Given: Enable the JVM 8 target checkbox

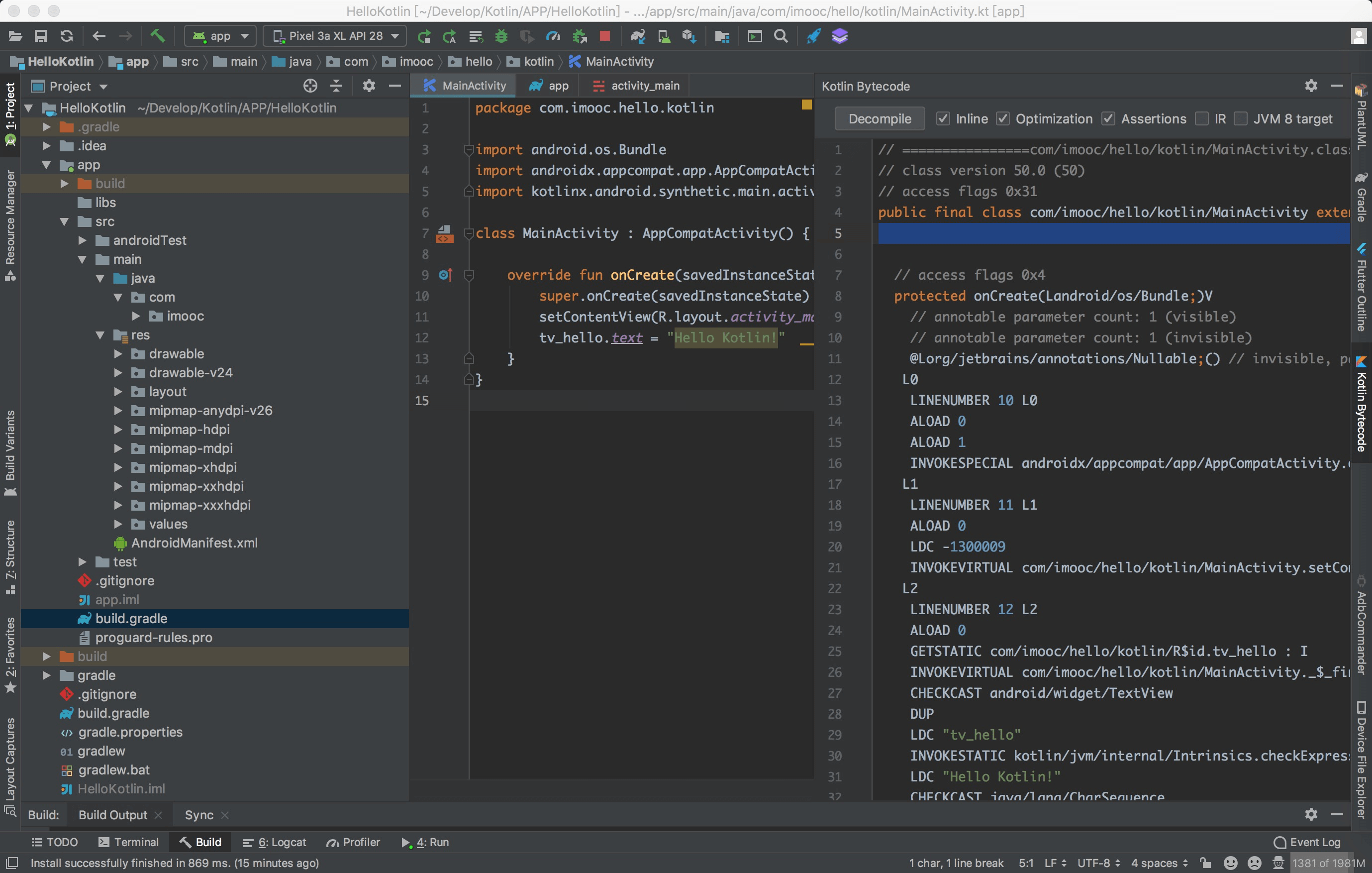Looking at the screenshot, I should pyautogui.click(x=1240, y=118).
